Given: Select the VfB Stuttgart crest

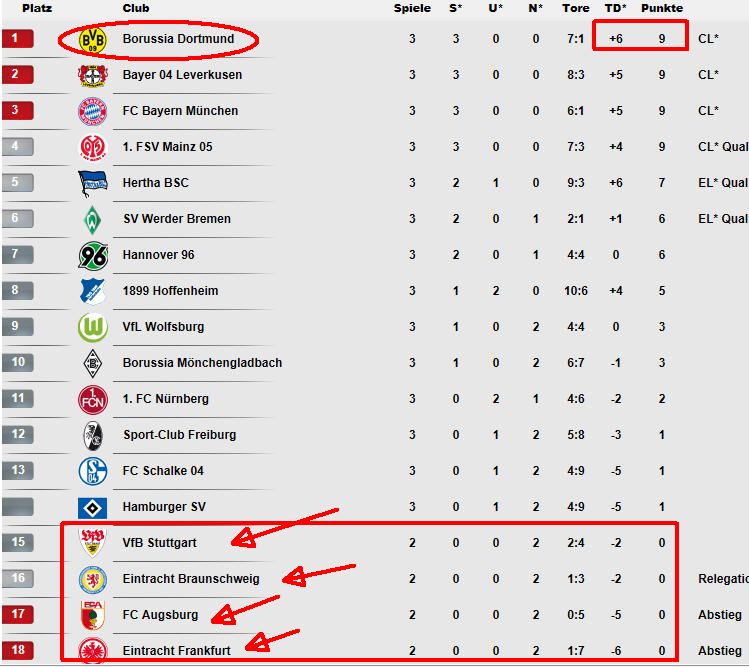Looking at the screenshot, I should coord(93,543).
